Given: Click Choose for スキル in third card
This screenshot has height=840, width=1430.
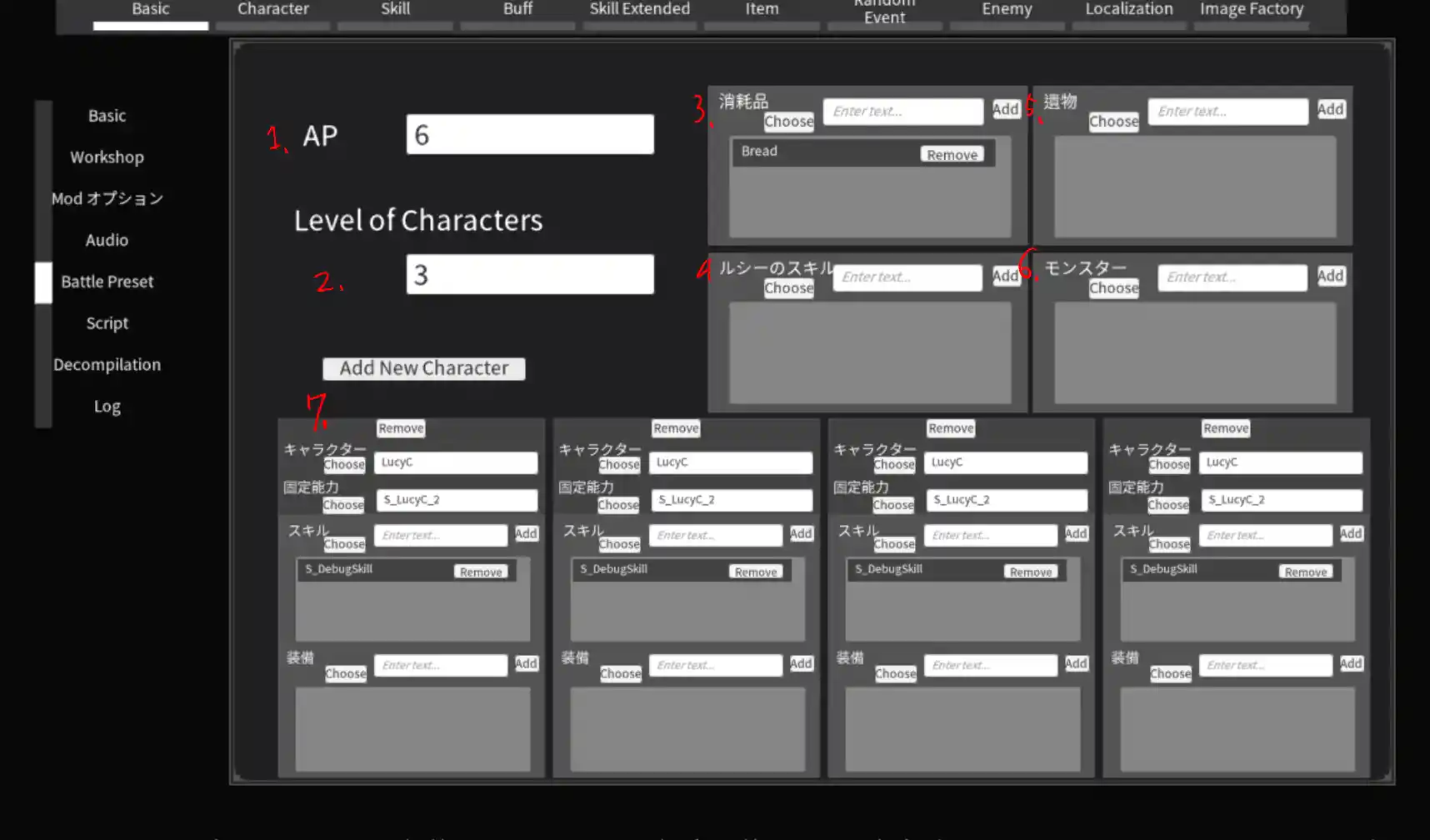Looking at the screenshot, I should pyautogui.click(x=894, y=544).
